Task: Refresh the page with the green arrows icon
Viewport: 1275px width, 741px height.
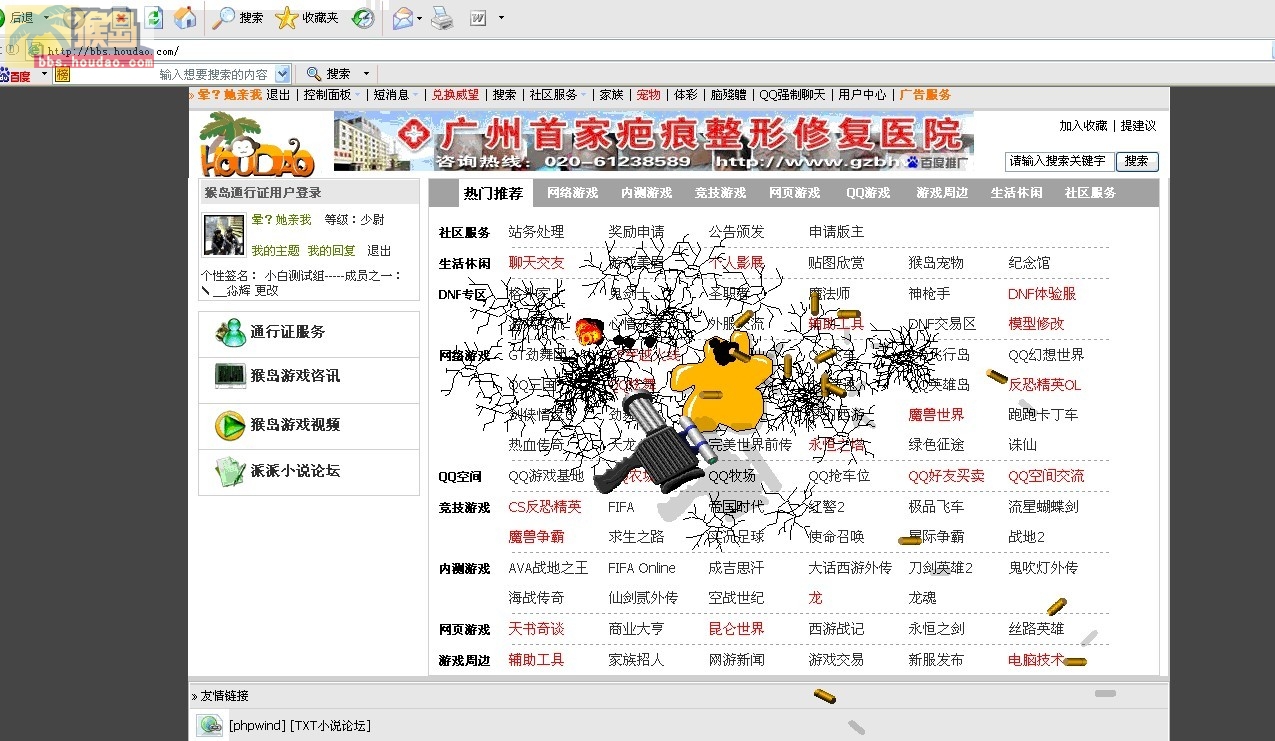Action: (154, 17)
